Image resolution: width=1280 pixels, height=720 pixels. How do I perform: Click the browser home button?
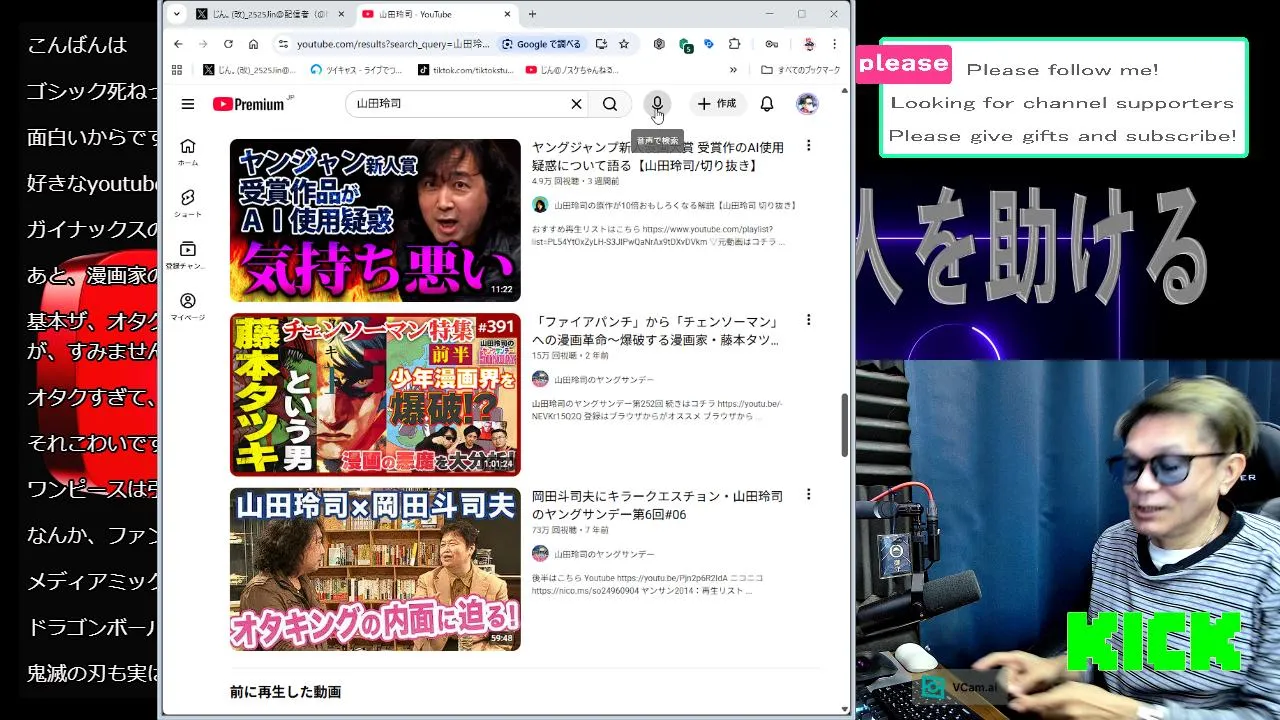click(253, 44)
